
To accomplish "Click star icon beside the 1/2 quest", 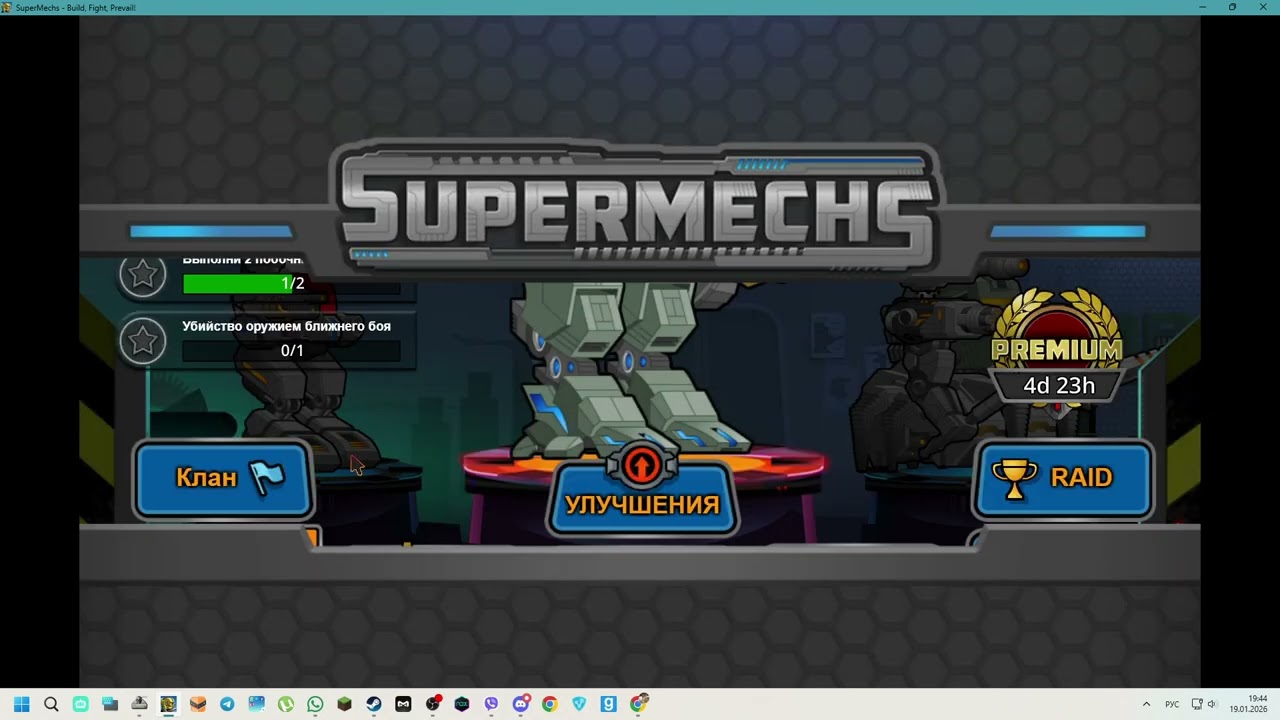I will pyautogui.click(x=143, y=274).
